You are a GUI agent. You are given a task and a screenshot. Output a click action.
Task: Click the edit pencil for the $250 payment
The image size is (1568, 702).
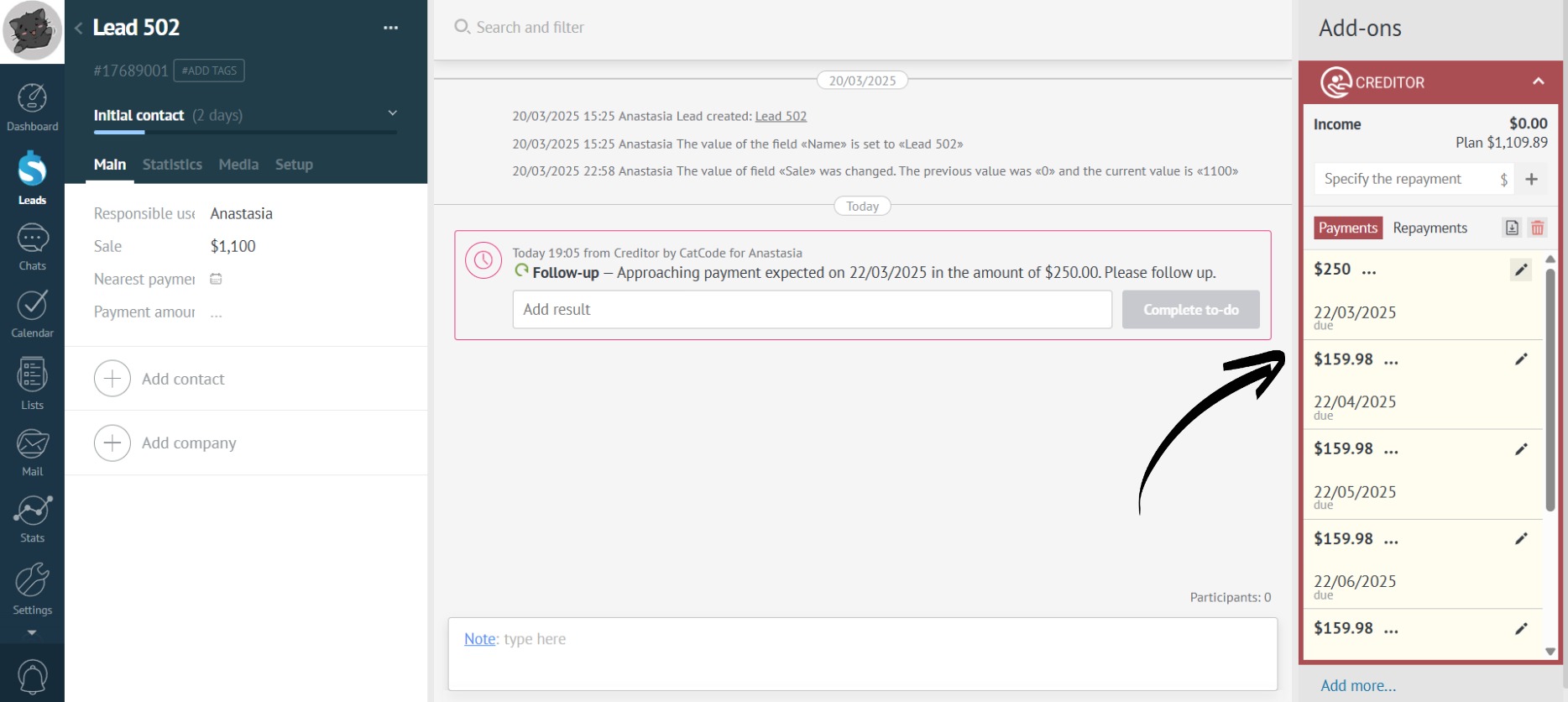click(x=1520, y=270)
